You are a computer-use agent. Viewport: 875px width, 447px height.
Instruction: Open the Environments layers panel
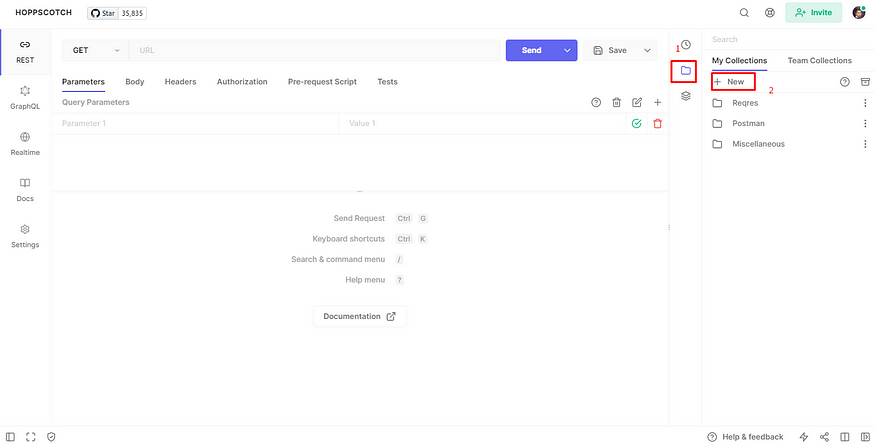point(686,96)
